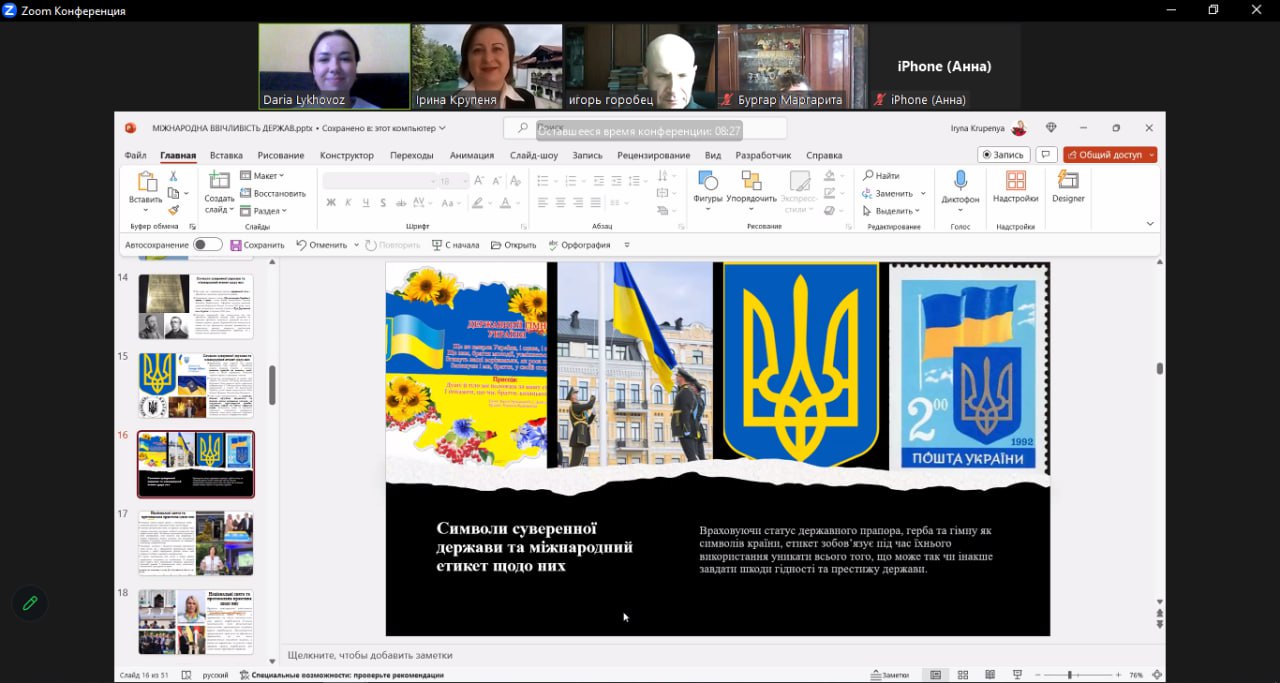1280x683 pixels.
Task: Center align text in paragraph group
Action: pyautogui.click(x=561, y=202)
